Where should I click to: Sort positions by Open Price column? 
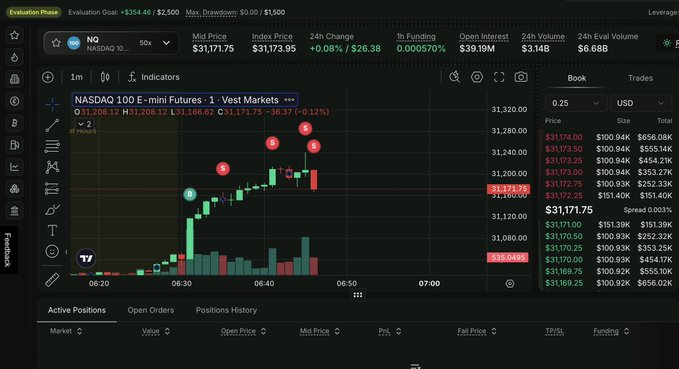243,331
